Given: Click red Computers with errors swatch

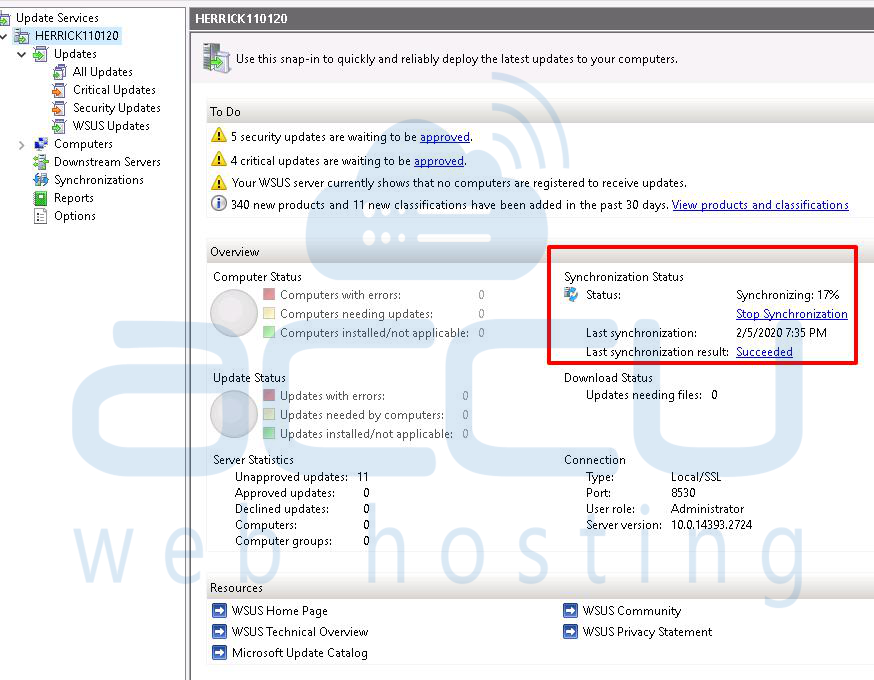Looking at the screenshot, I should (x=269, y=294).
